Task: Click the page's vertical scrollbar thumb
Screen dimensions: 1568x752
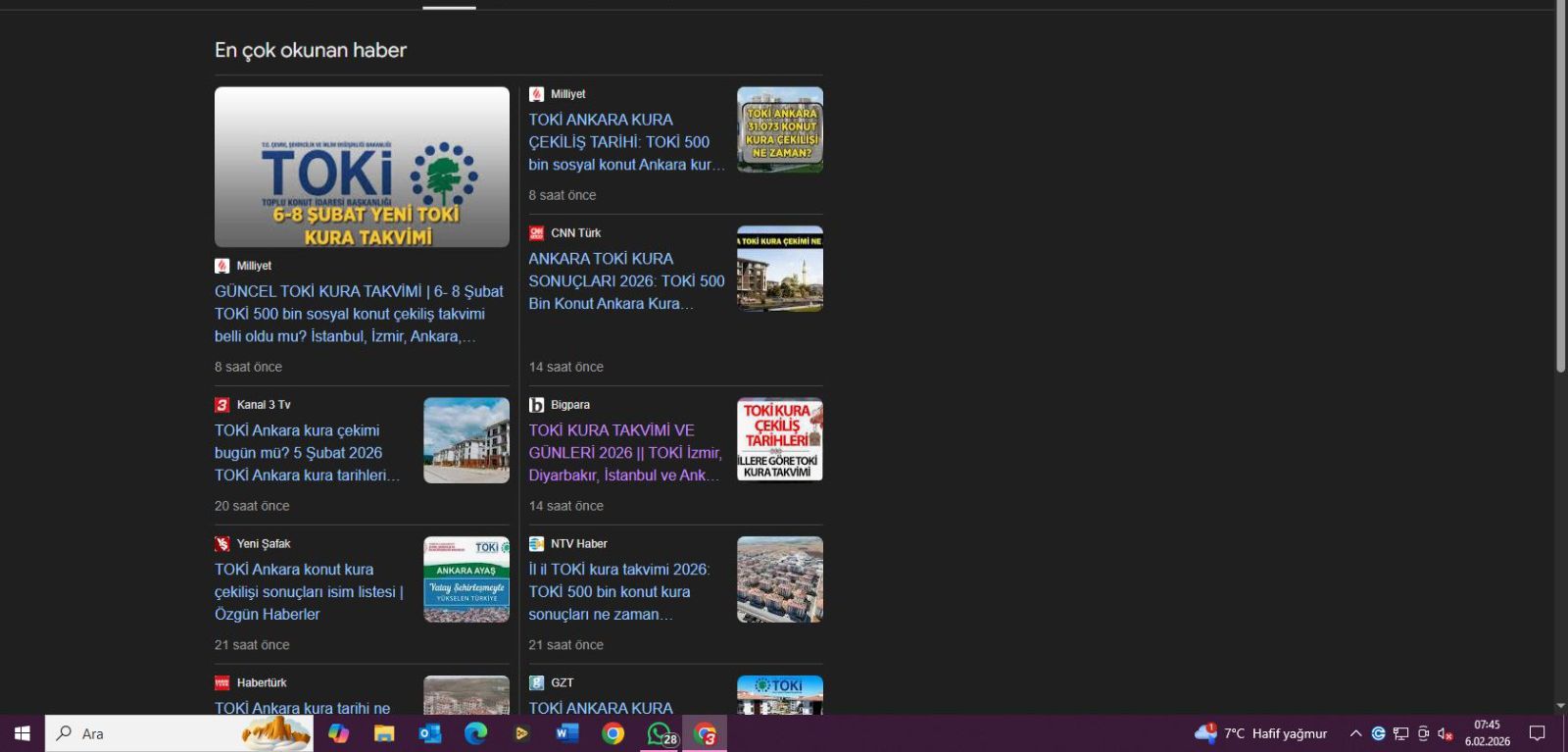Action: (x=1560, y=186)
